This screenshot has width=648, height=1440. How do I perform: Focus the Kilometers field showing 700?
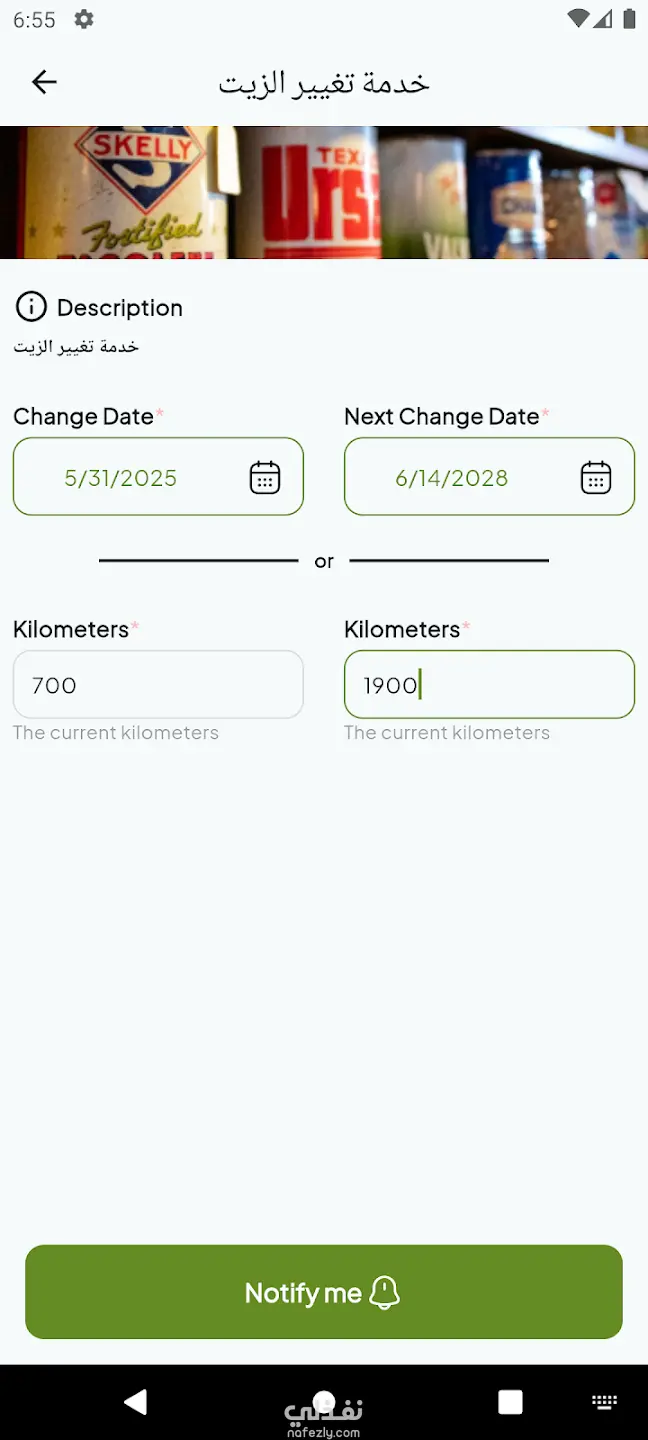tap(158, 685)
